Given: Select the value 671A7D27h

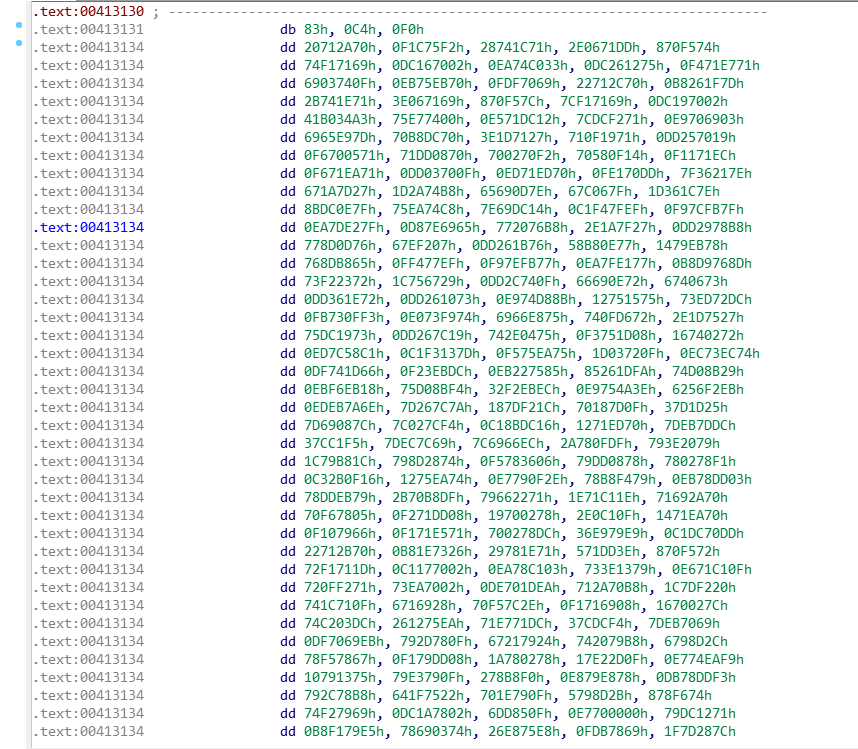Looking at the screenshot, I should [340, 192].
